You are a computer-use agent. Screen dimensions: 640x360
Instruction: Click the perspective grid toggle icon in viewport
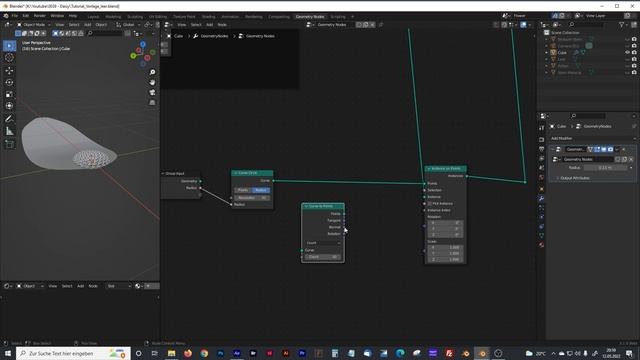152,102
